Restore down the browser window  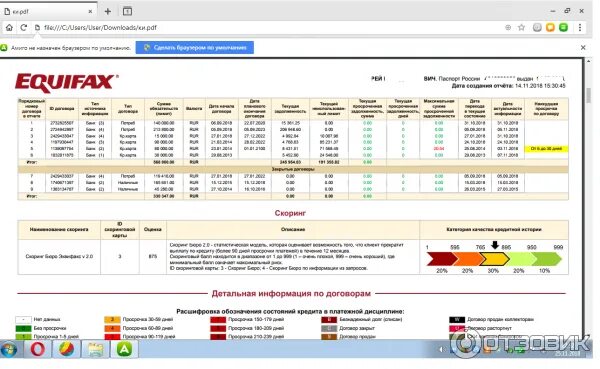coord(567,11)
